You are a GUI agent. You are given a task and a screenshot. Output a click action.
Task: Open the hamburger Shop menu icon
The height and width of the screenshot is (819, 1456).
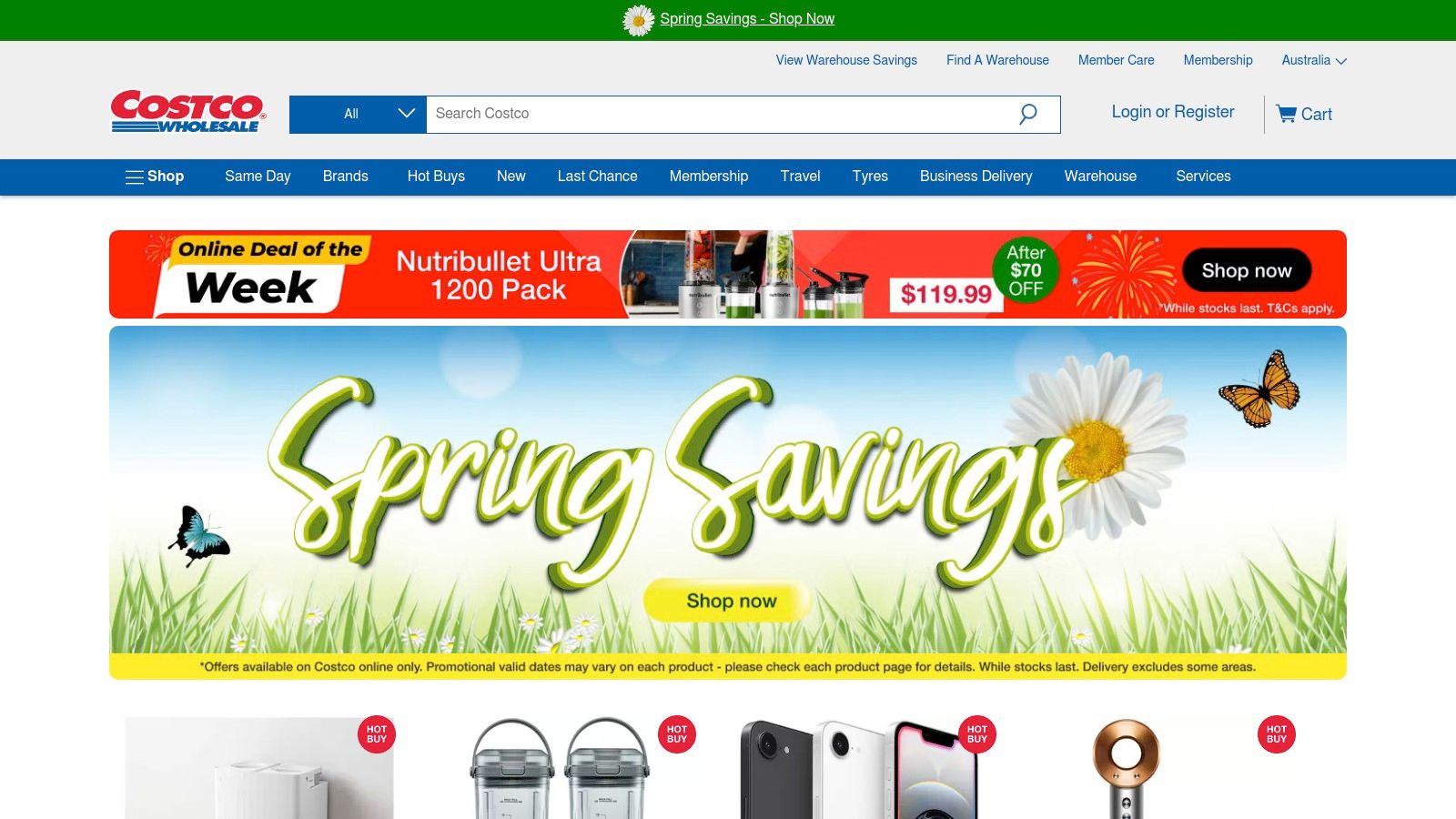[x=135, y=177]
